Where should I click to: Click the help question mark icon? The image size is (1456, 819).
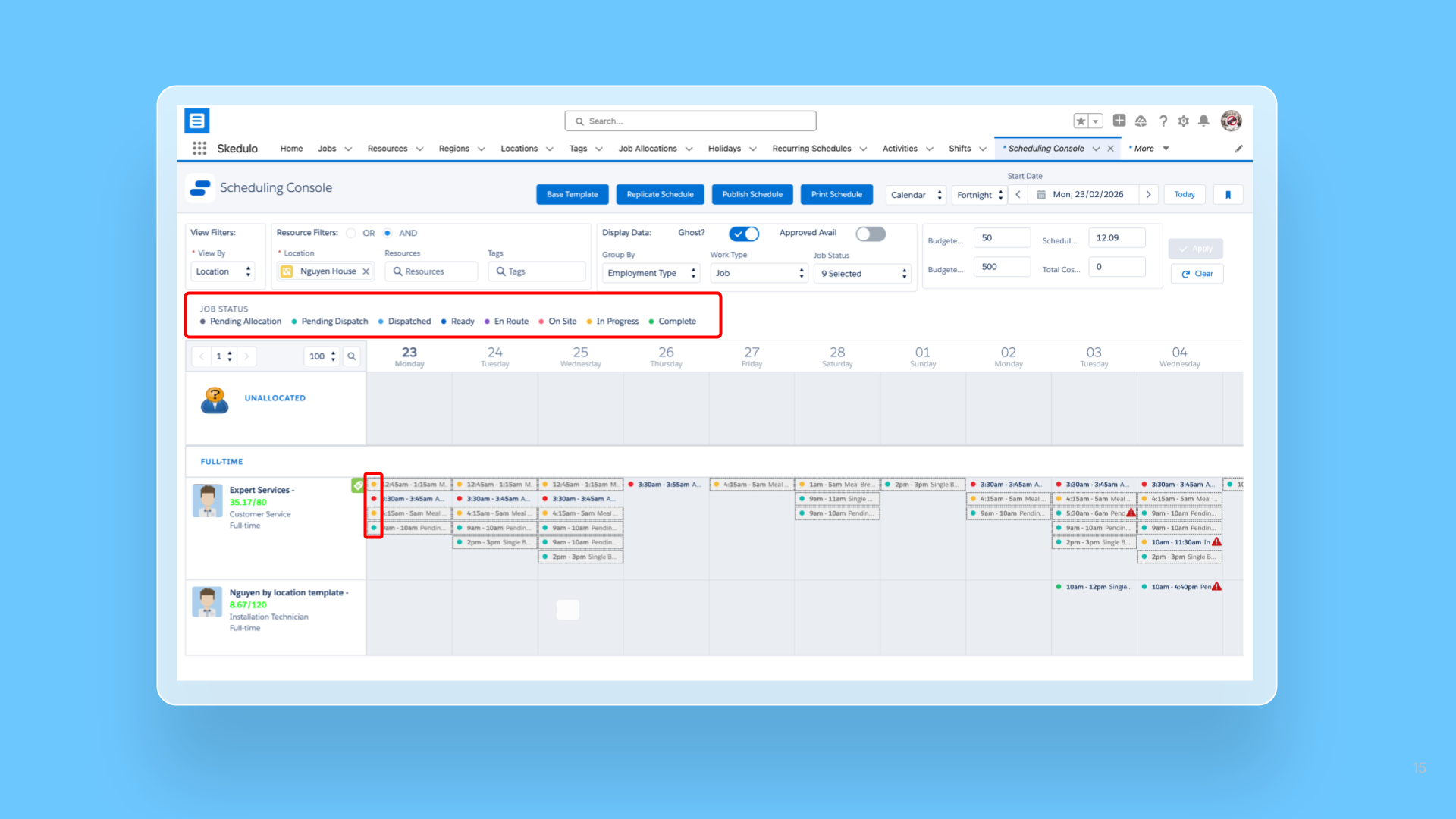[1163, 121]
